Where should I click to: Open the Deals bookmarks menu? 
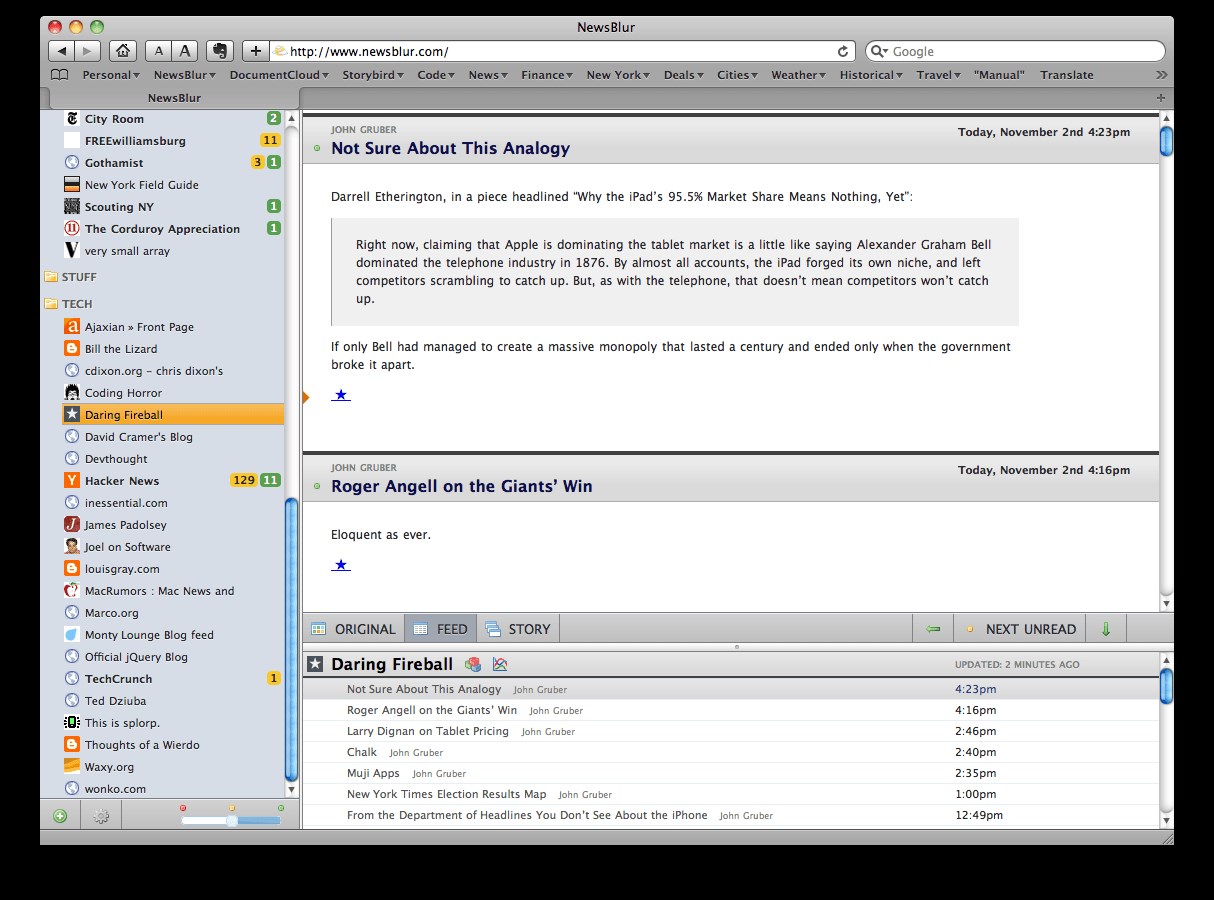684,75
